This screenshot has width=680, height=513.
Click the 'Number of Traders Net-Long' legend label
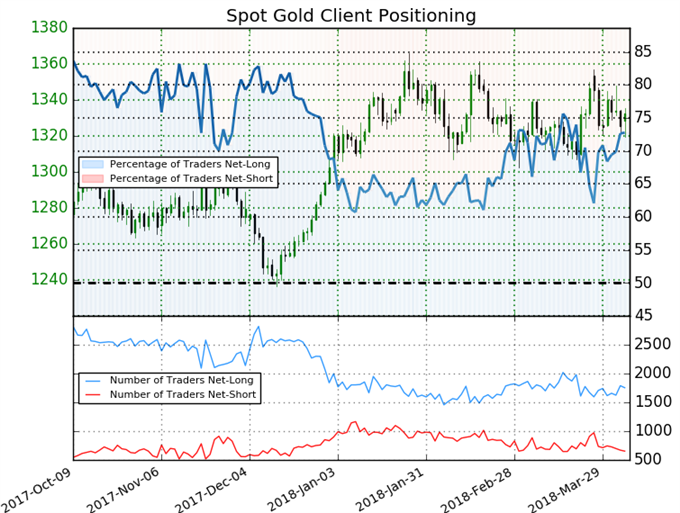181,380
